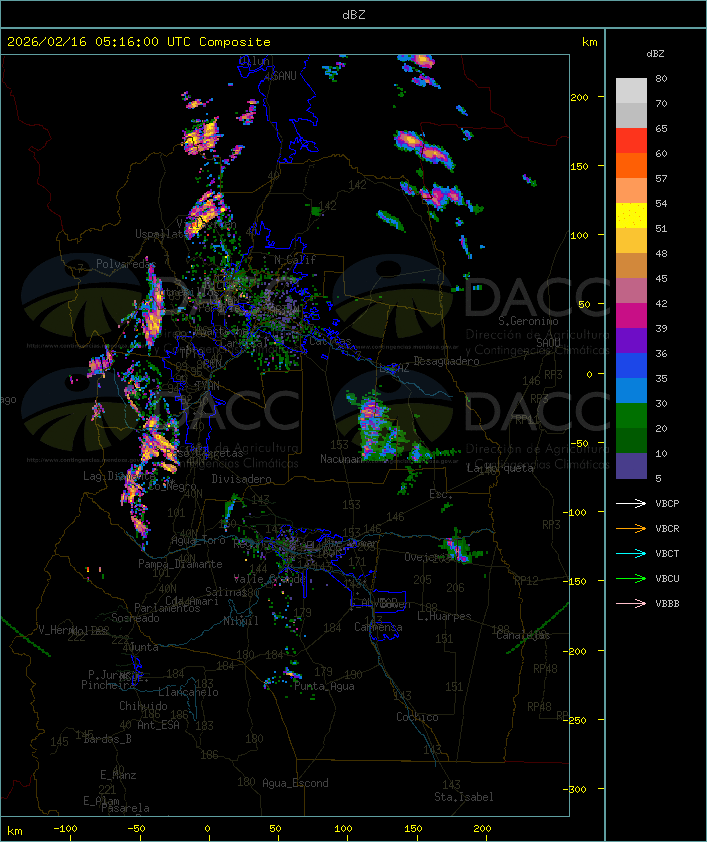Click the Punta_Agua map label

(x=324, y=686)
